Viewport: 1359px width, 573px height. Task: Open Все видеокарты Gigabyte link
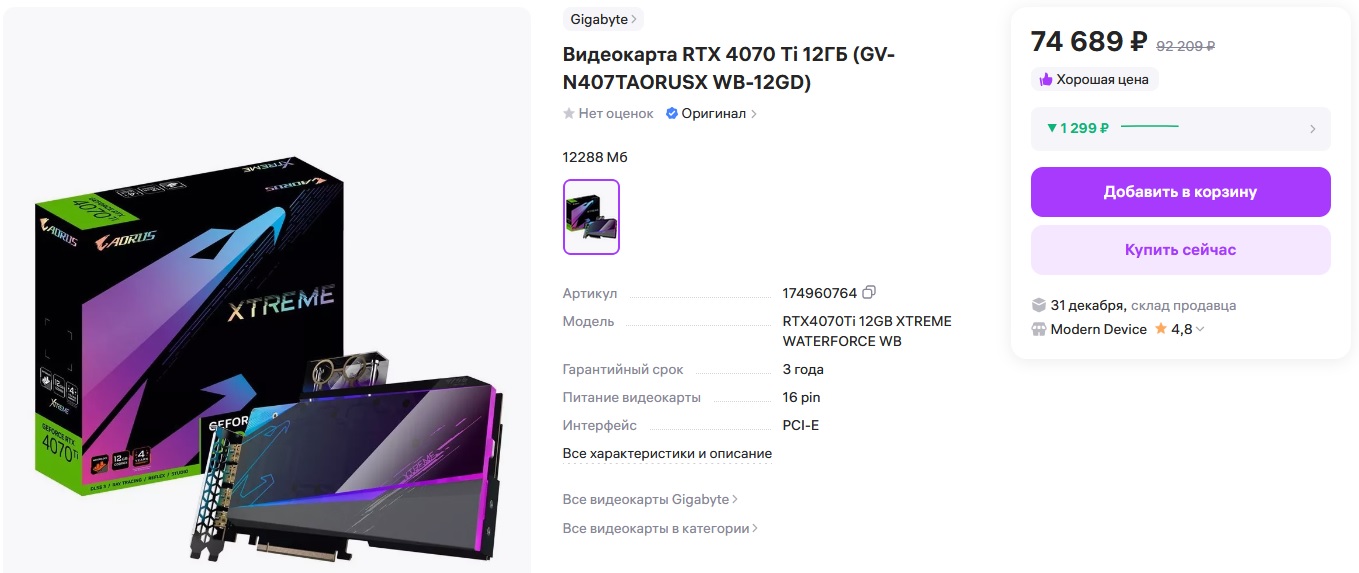(650, 499)
